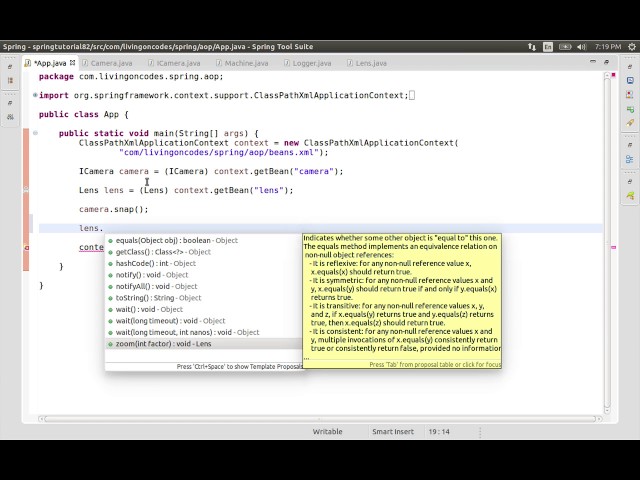Image resolution: width=640 pixels, height=480 pixels.
Task: Open the battery indicator menu
Action: pos(565,47)
